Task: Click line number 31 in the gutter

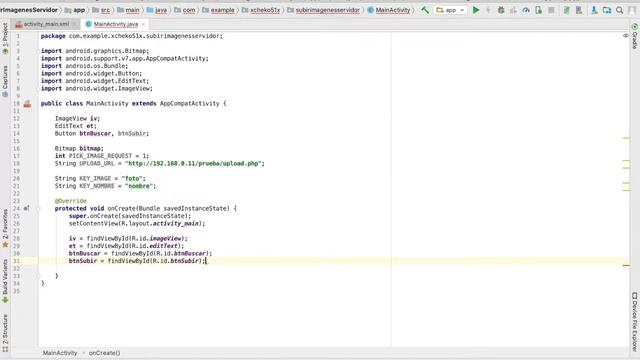Action: click(x=16, y=261)
